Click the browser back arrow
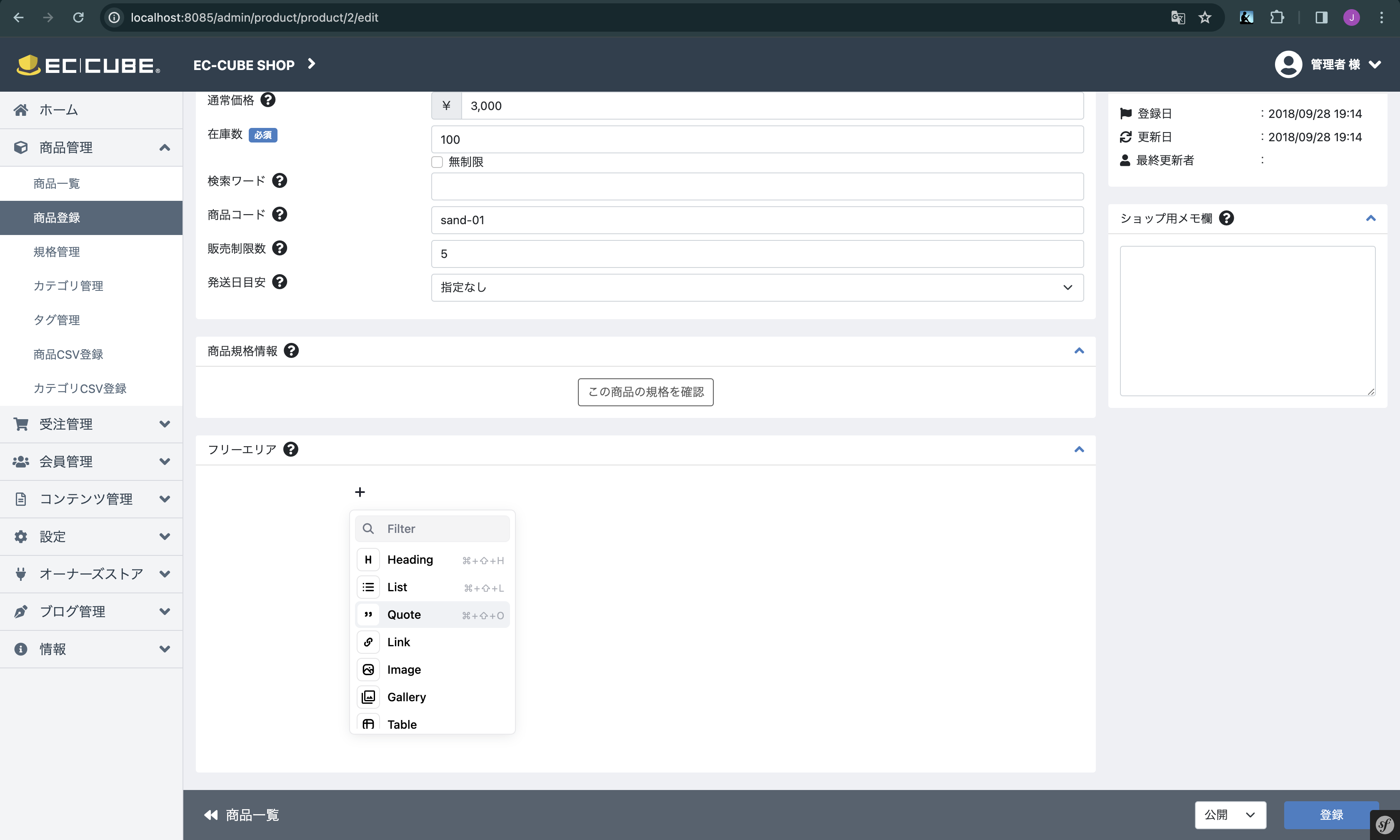1400x840 pixels. pos(19,17)
